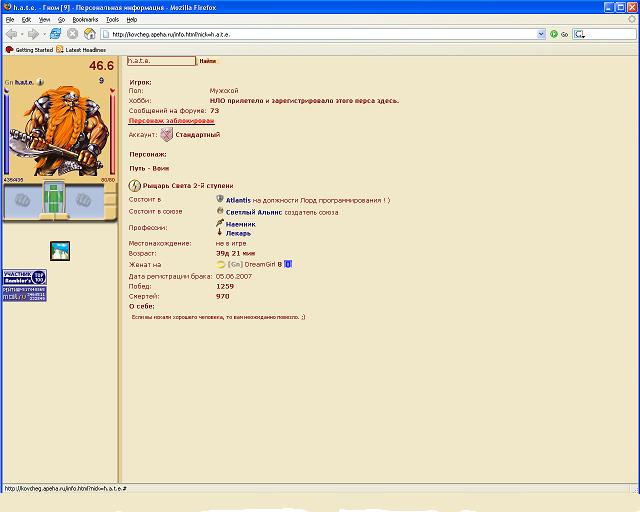640x512 pixels.
Task: Click the forum message count 73
Action: point(215,111)
